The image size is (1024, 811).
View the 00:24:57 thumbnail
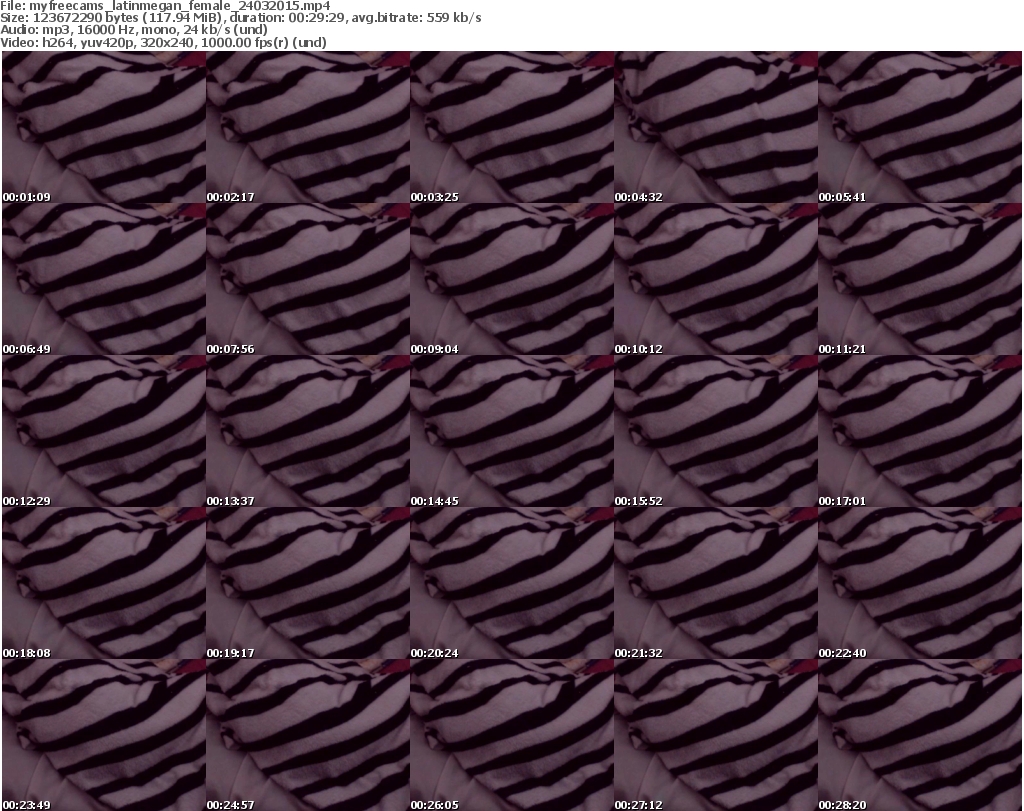click(308, 735)
